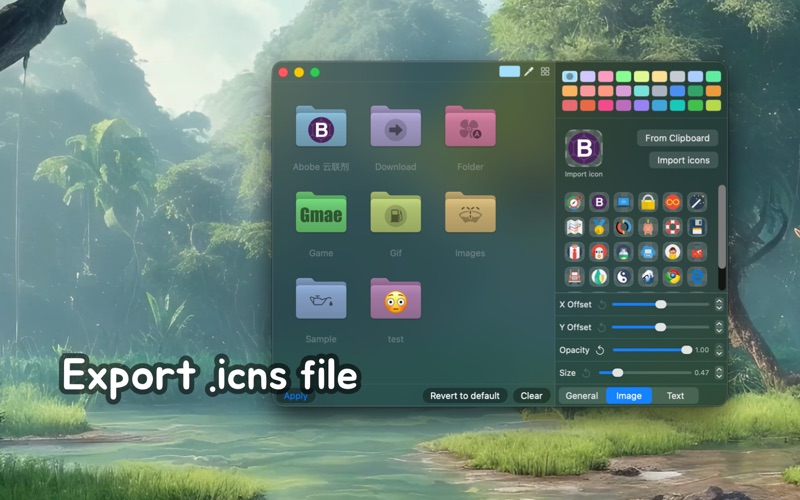The height and width of the screenshot is (500, 800).
Task: Select the pink folder labeled Folder
Action: 470,127
